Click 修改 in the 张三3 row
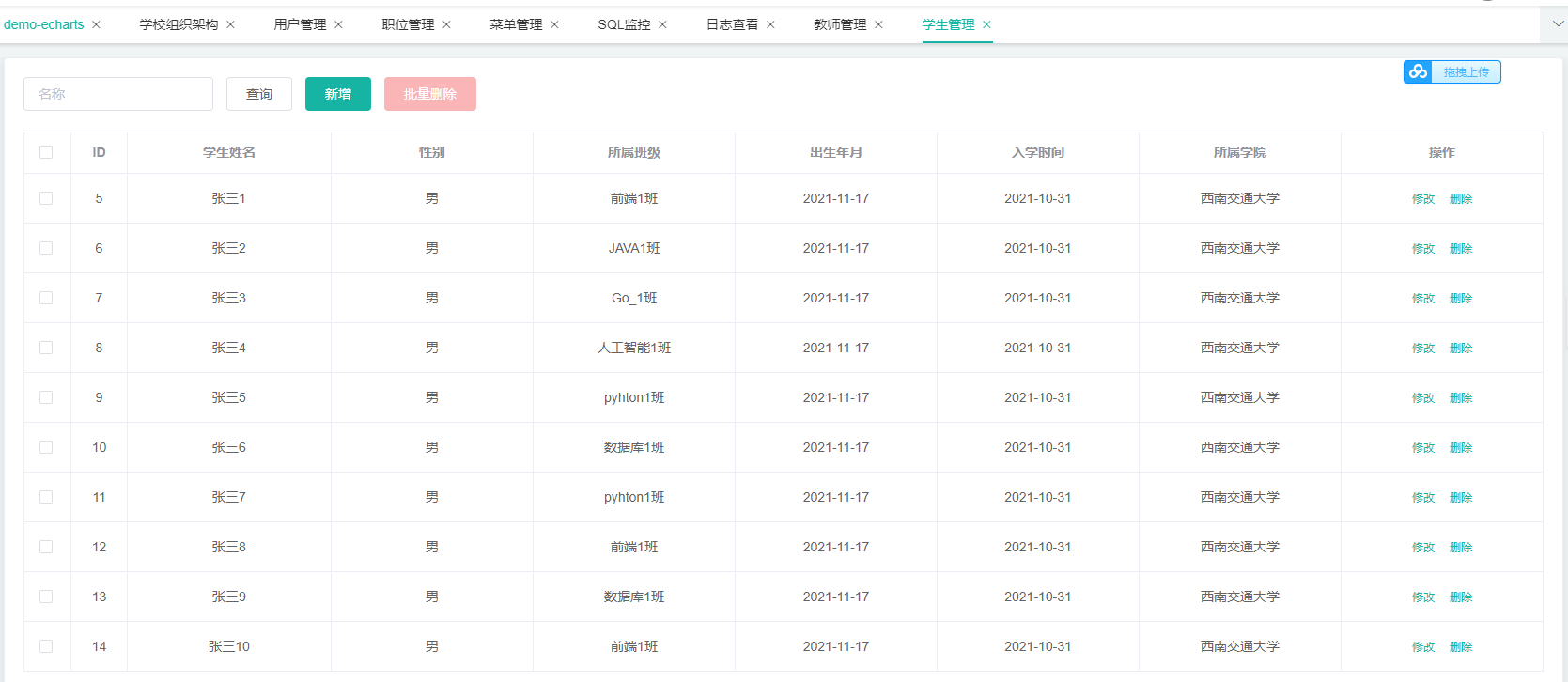The height and width of the screenshot is (682, 1568). point(1423,299)
